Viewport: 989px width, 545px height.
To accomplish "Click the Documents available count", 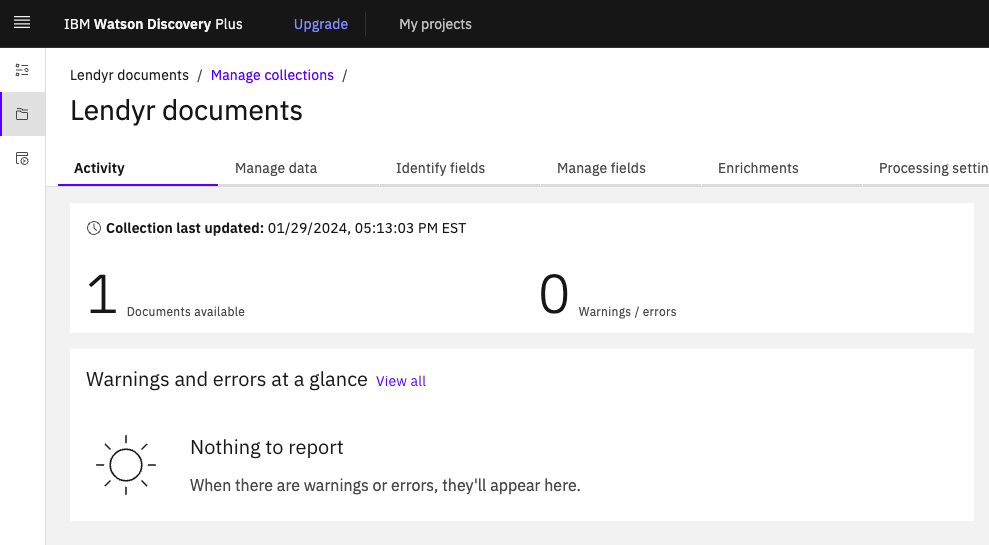I will pos(102,294).
